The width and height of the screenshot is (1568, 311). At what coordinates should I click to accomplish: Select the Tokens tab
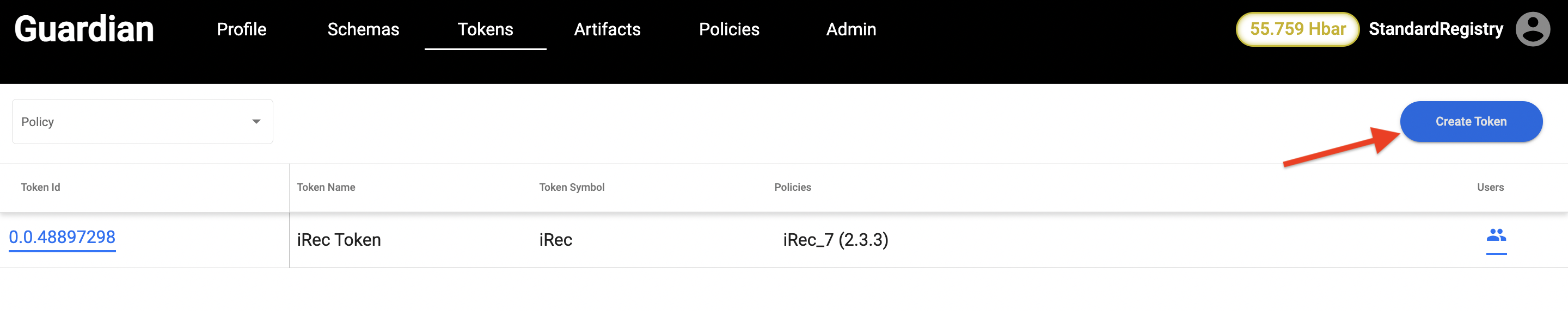point(485,29)
